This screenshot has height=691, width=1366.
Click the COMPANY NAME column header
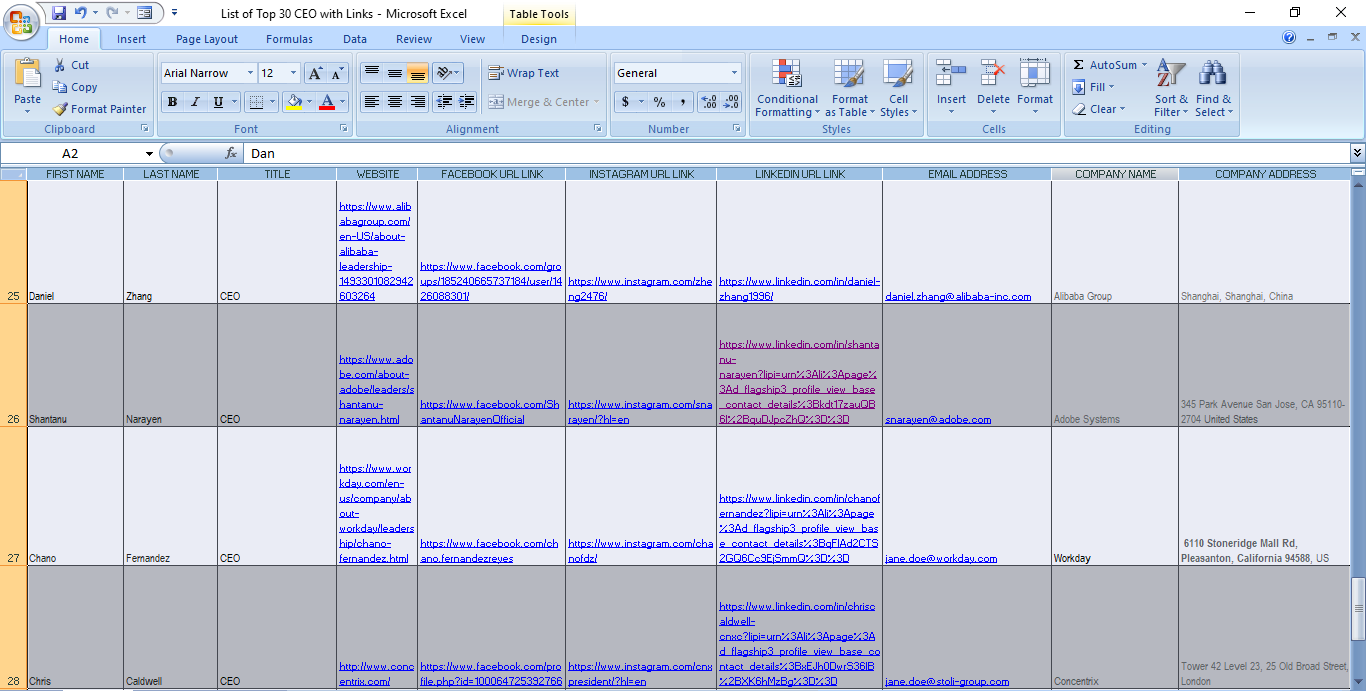1115,174
